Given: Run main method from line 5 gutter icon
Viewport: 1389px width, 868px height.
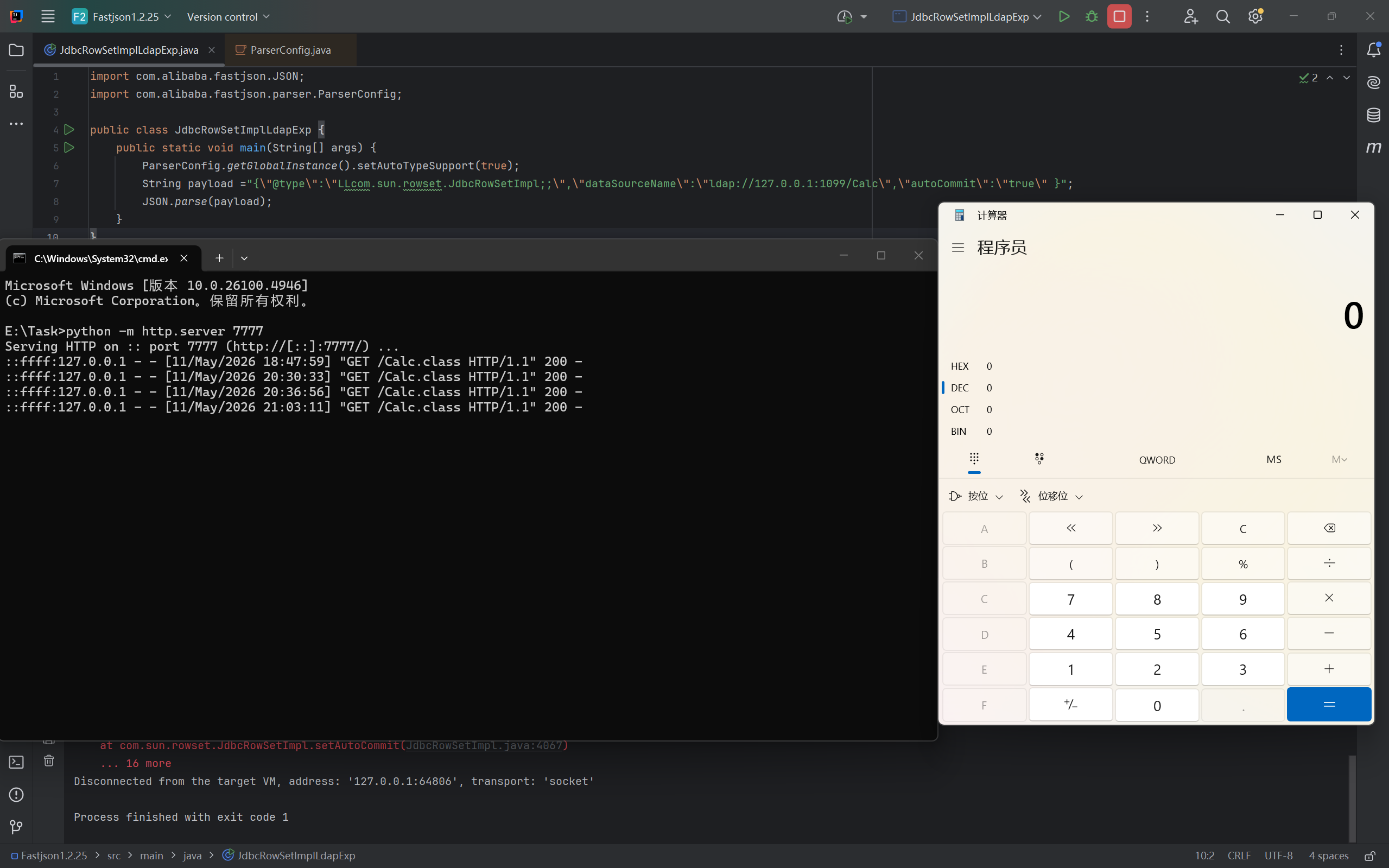Looking at the screenshot, I should coord(69,148).
